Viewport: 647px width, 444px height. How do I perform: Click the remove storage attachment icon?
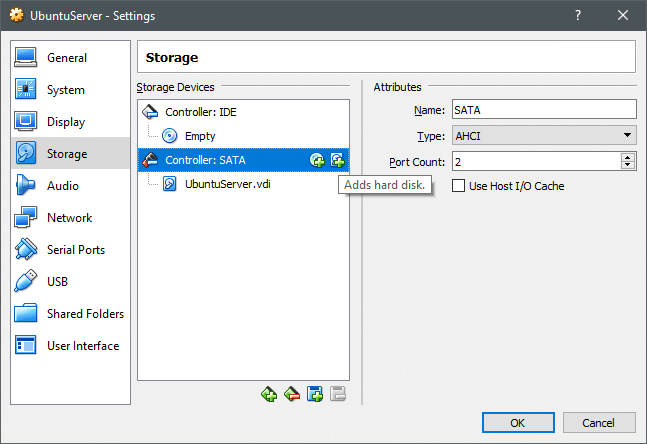(x=338, y=394)
